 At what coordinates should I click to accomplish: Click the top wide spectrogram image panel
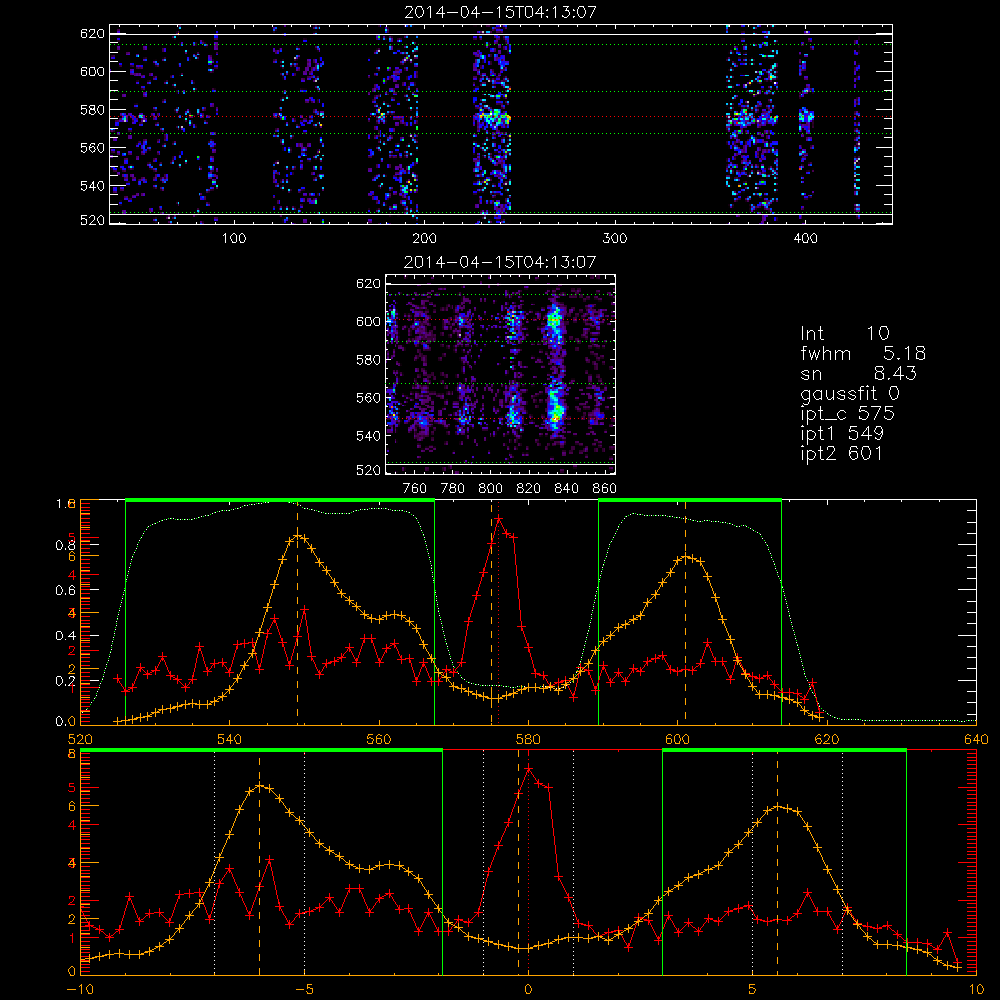[501, 124]
